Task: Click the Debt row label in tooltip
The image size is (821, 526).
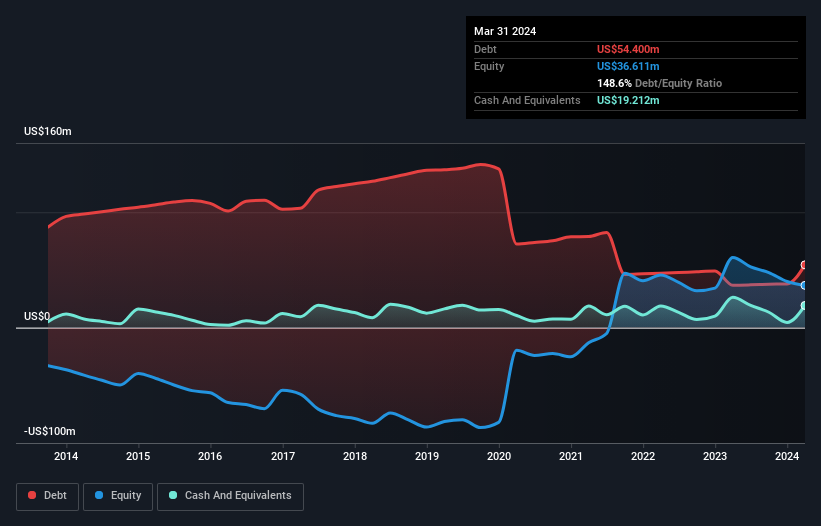Action: 485,49
